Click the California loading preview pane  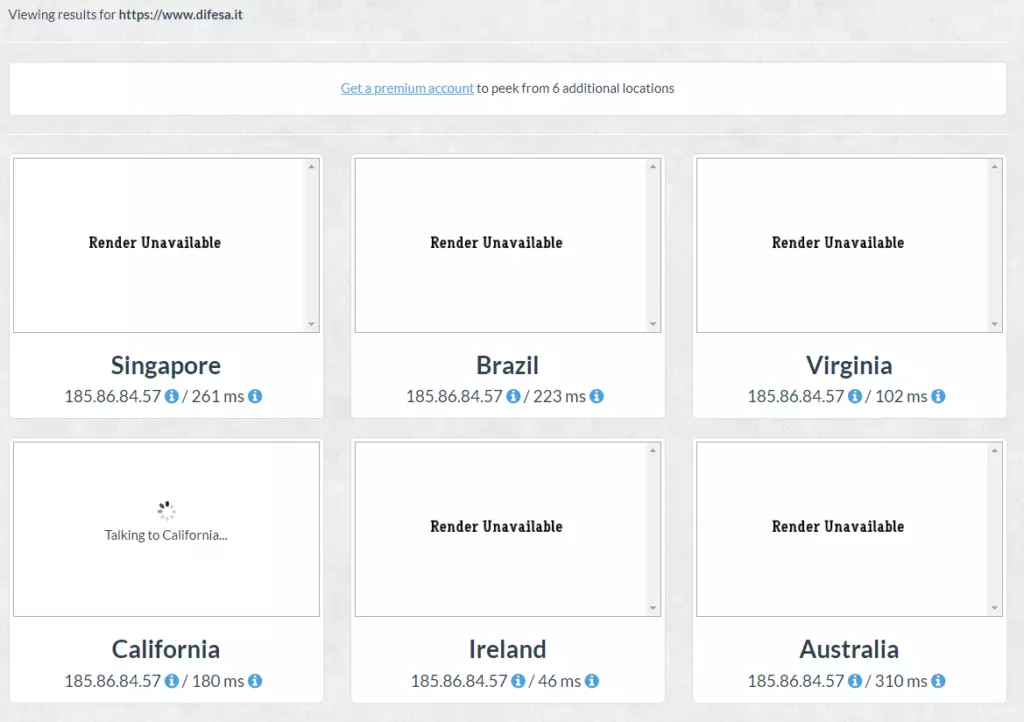tap(166, 529)
